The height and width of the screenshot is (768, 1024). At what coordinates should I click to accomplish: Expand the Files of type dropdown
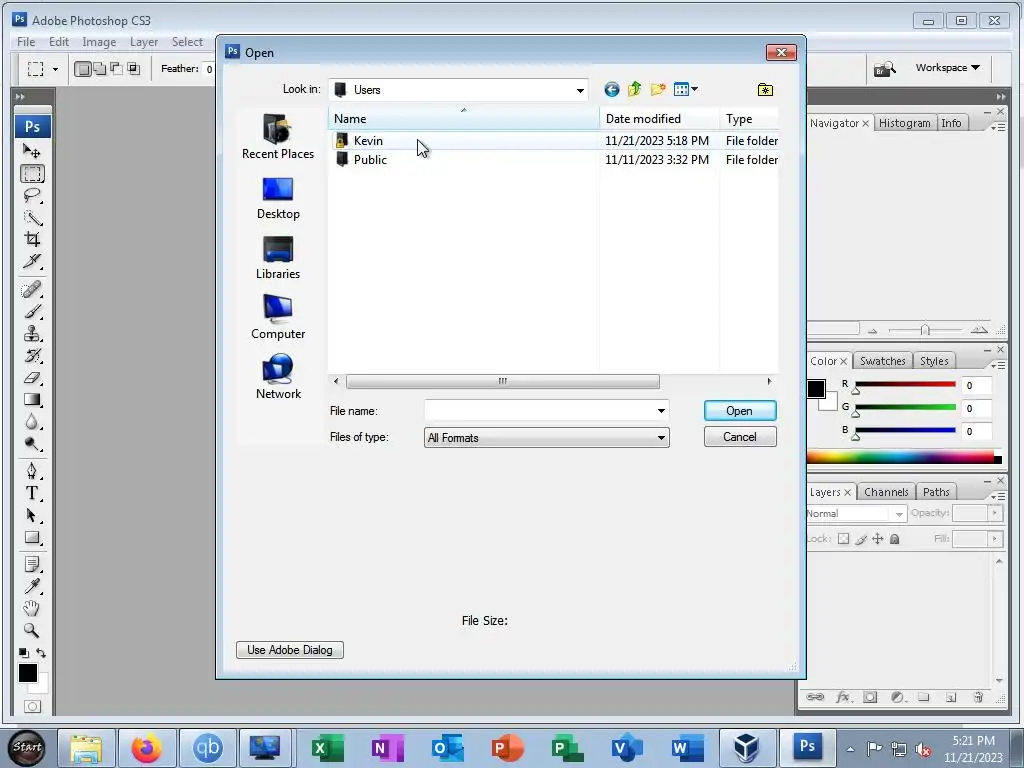661,438
